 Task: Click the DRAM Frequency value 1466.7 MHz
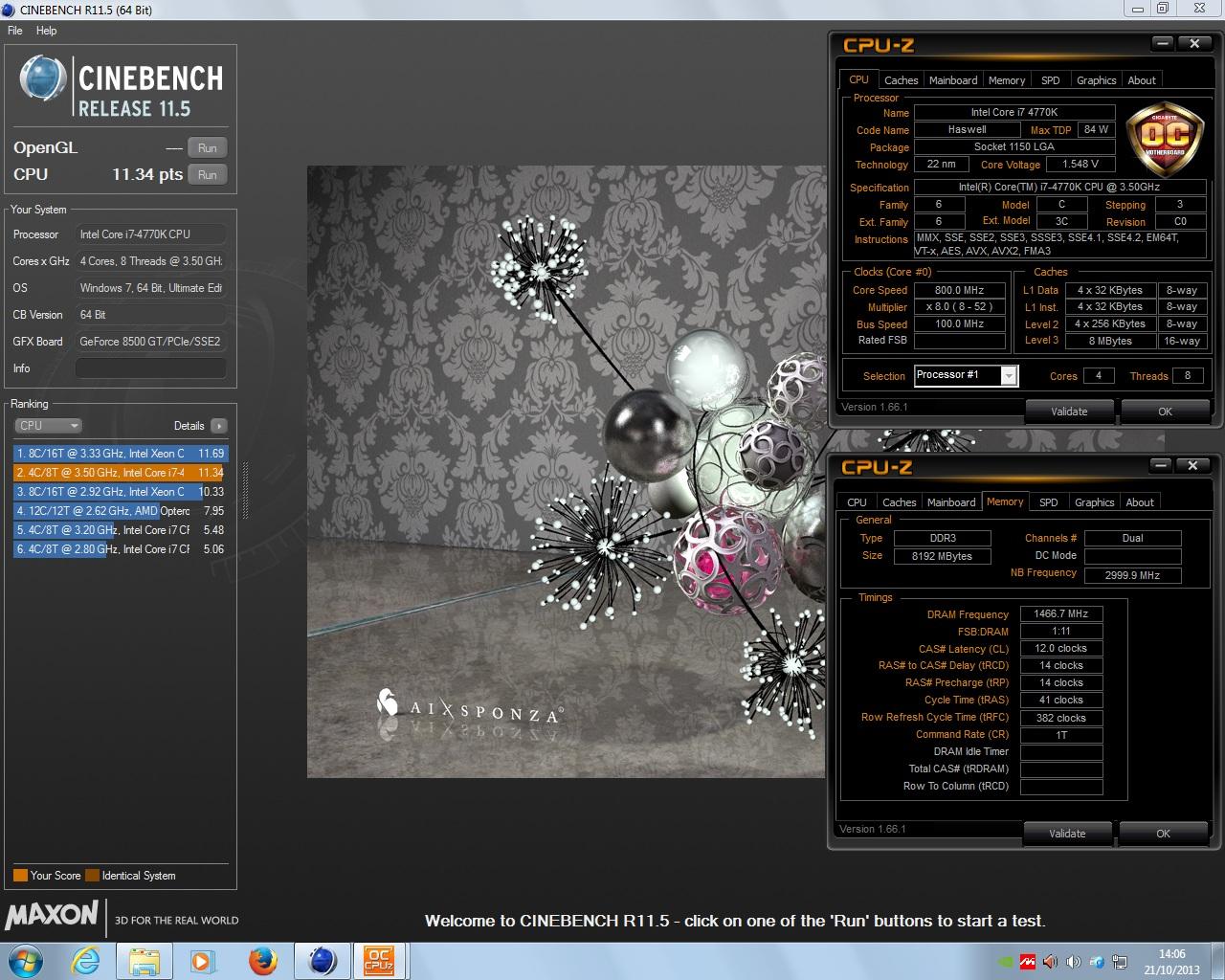[x=1060, y=614]
